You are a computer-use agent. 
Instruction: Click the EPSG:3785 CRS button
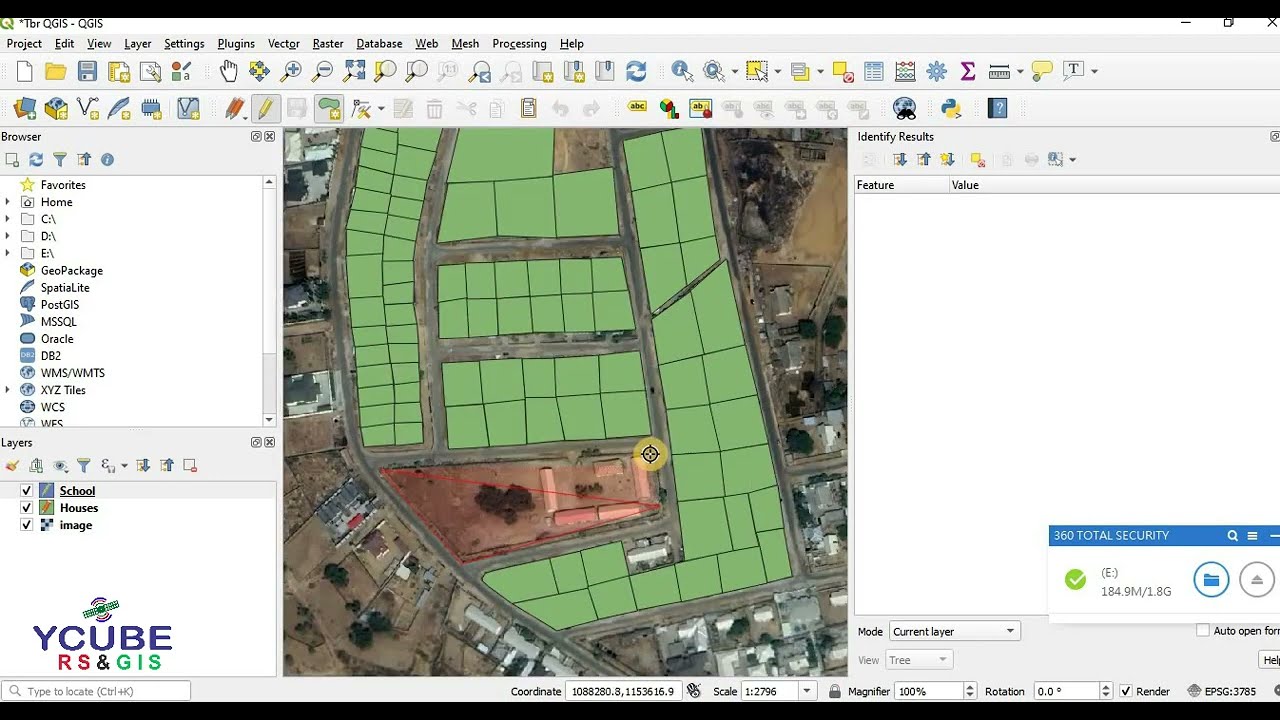point(1222,691)
